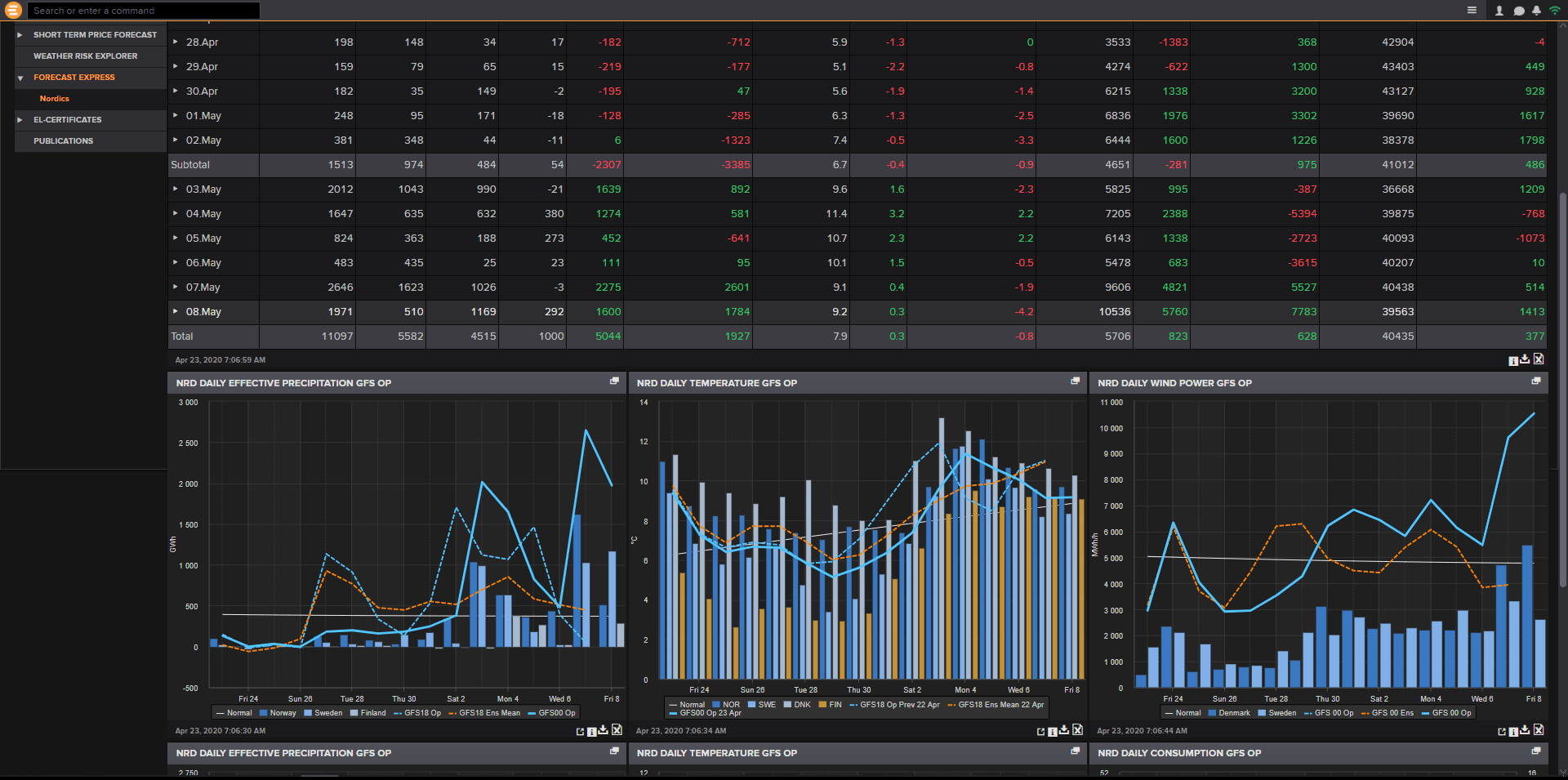Click the search or command input
The height and width of the screenshot is (780, 1568).
(144, 11)
